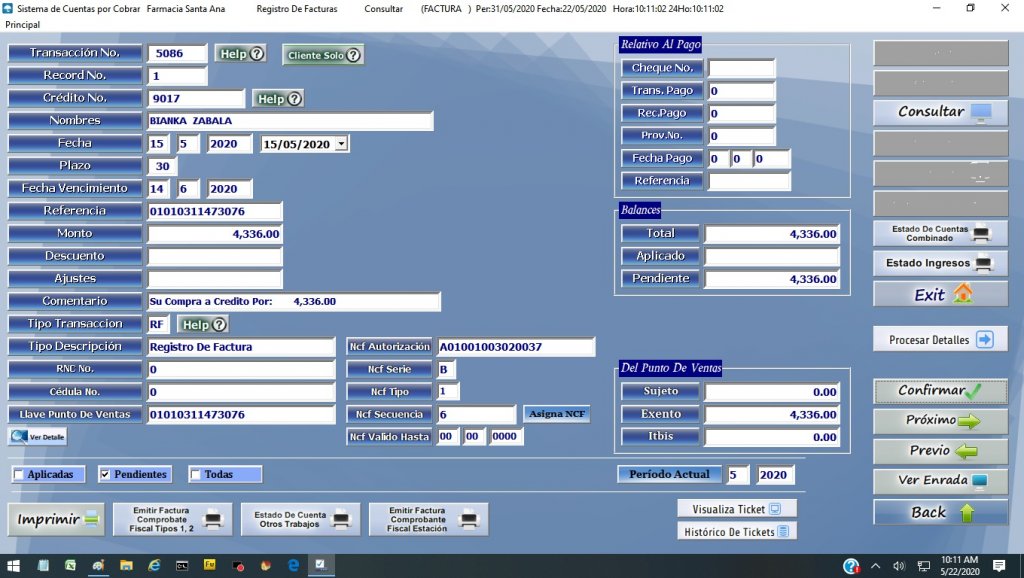Enable the Todas checkbox
1024x578 pixels.
click(x=196, y=475)
